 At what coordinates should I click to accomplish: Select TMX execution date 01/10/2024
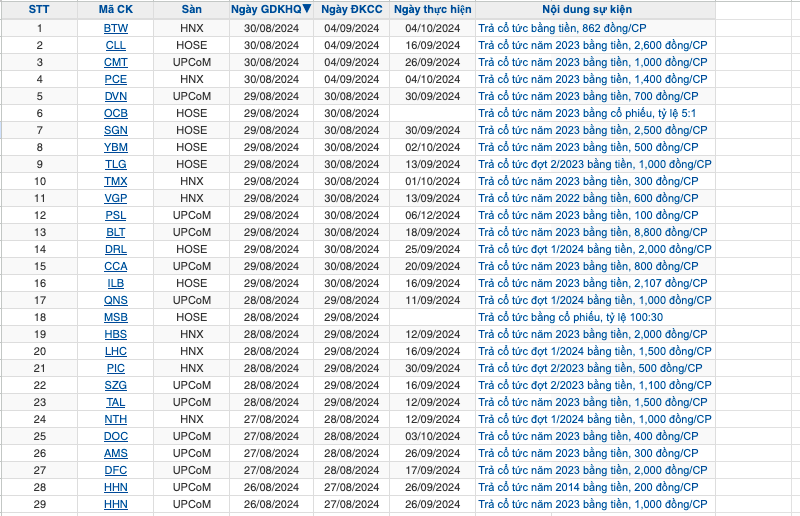coord(433,181)
